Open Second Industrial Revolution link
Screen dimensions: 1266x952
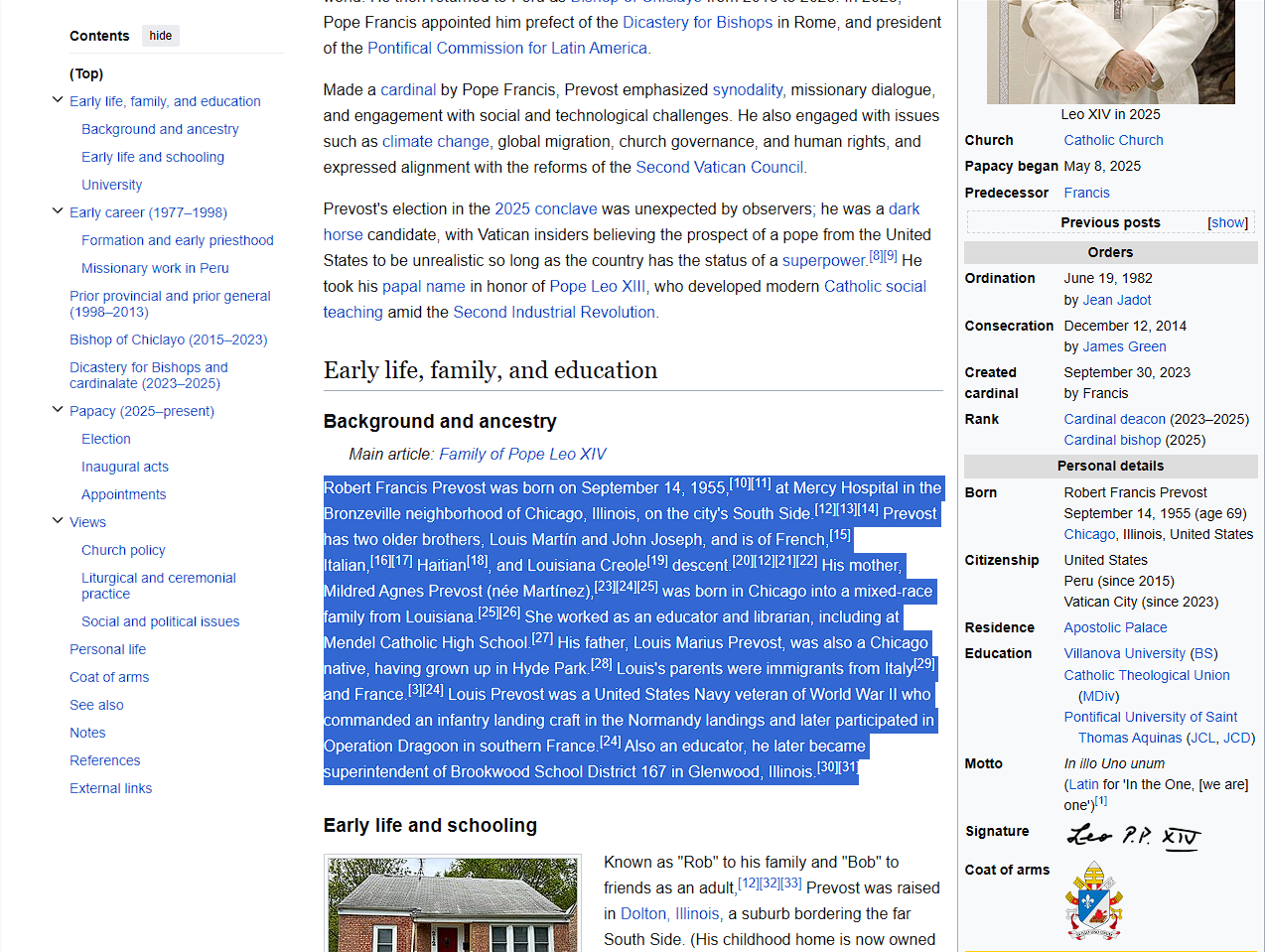tap(554, 312)
